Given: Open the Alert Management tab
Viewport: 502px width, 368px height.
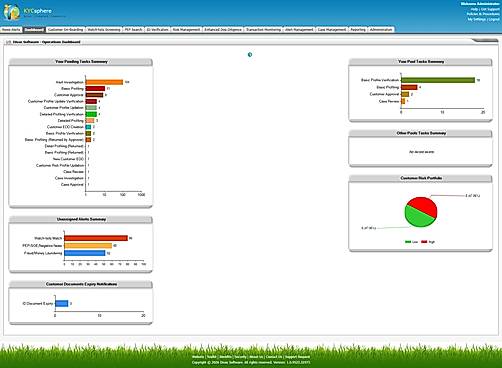Looking at the screenshot, I should coord(299,30).
